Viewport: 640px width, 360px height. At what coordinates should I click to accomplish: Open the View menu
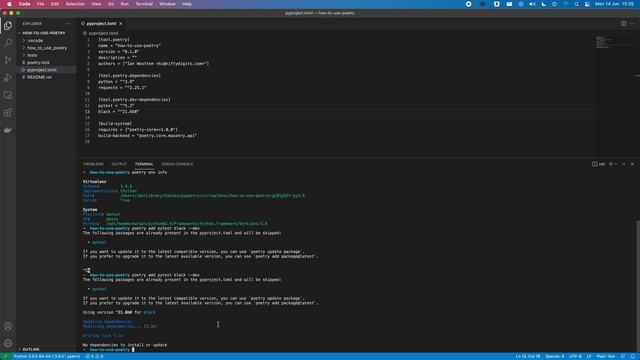96,4
